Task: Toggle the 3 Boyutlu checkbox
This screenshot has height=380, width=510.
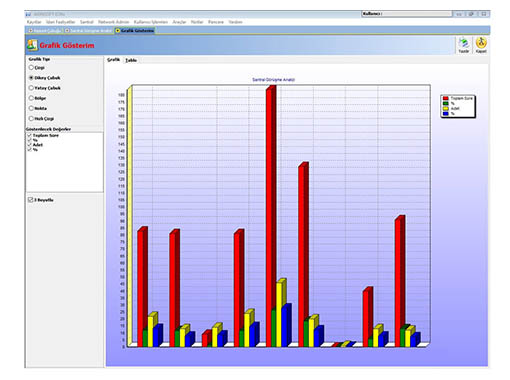Action: tap(31, 200)
